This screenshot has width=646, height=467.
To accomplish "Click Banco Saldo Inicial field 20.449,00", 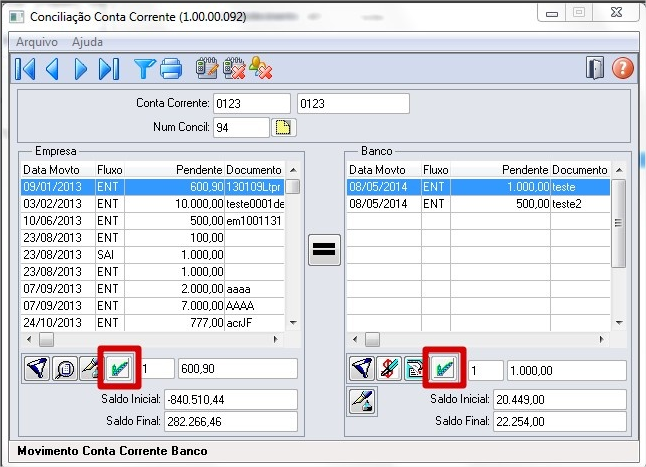I will click(x=560, y=399).
